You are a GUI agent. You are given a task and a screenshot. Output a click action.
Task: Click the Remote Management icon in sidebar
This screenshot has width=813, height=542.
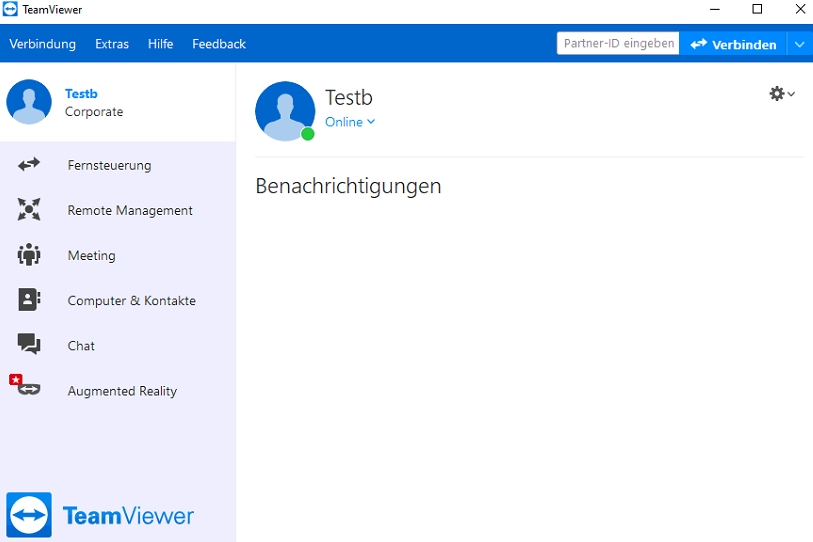point(29,210)
